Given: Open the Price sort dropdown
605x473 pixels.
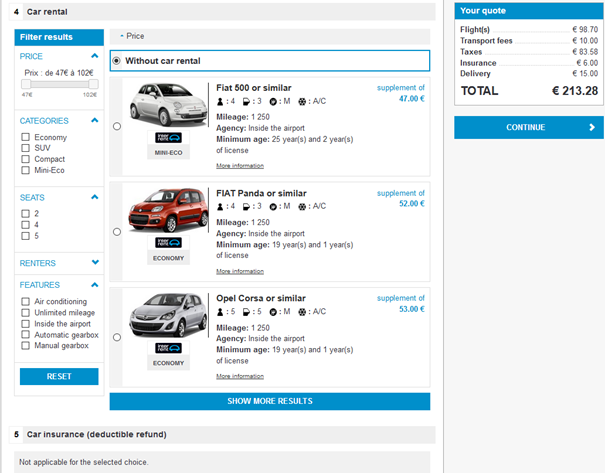Looking at the screenshot, I should pos(132,36).
